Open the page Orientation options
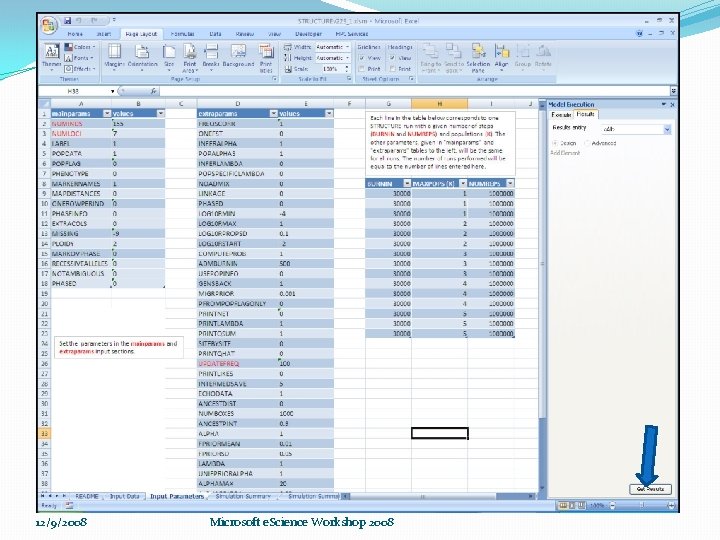The height and width of the screenshot is (540, 720). [142, 57]
